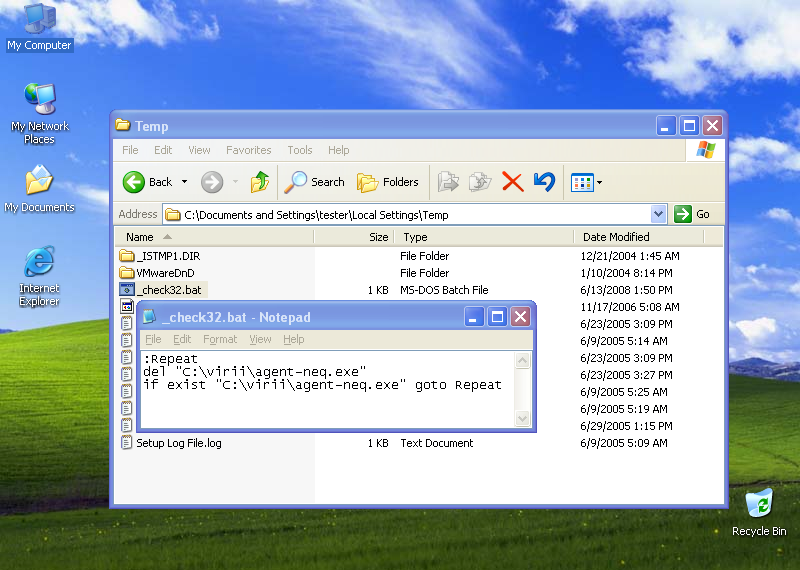Click inside the Notepad text area
Screen dimensions: 800x570
[x=328, y=389]
